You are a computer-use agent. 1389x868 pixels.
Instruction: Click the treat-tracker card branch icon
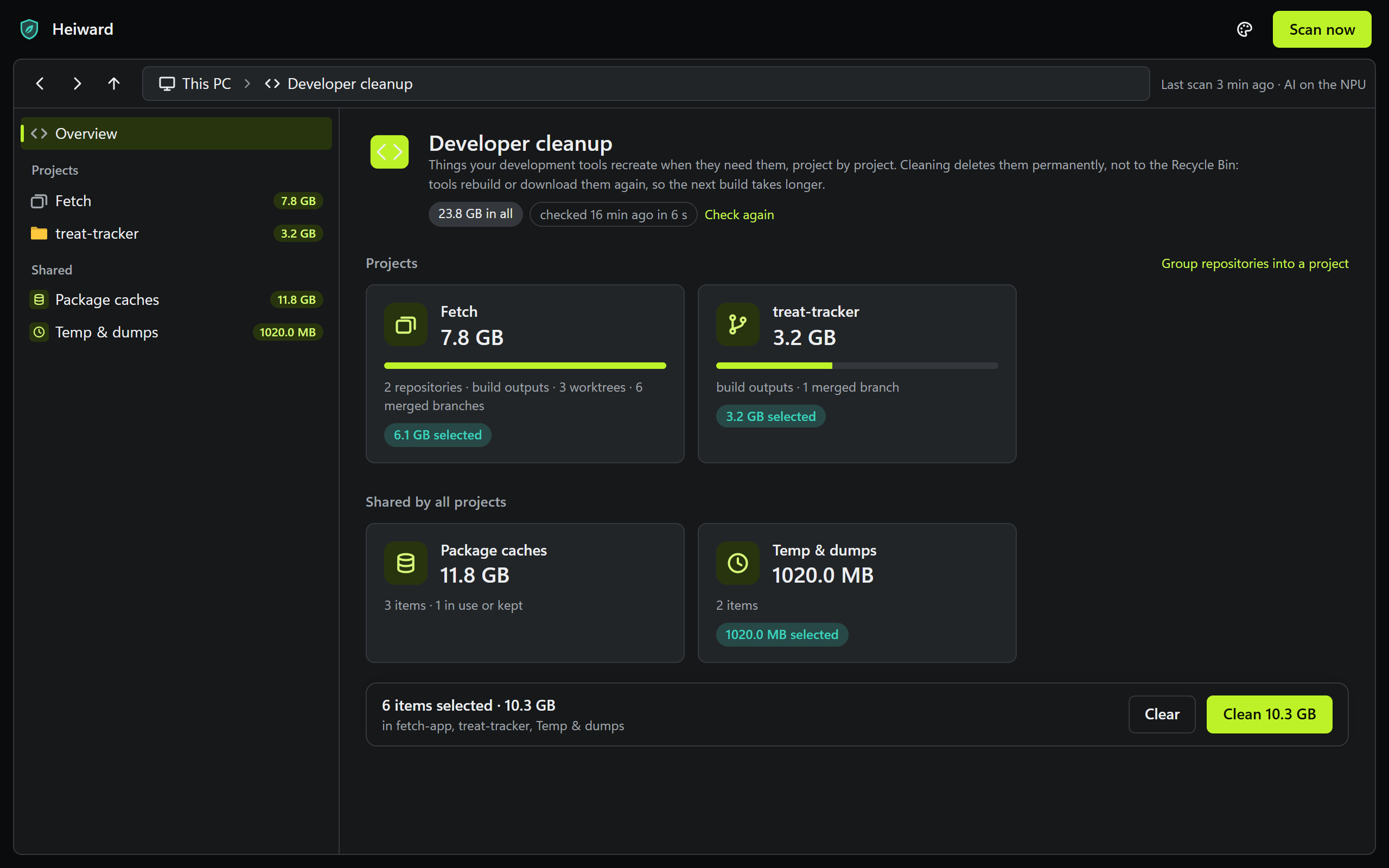[737, 325]
